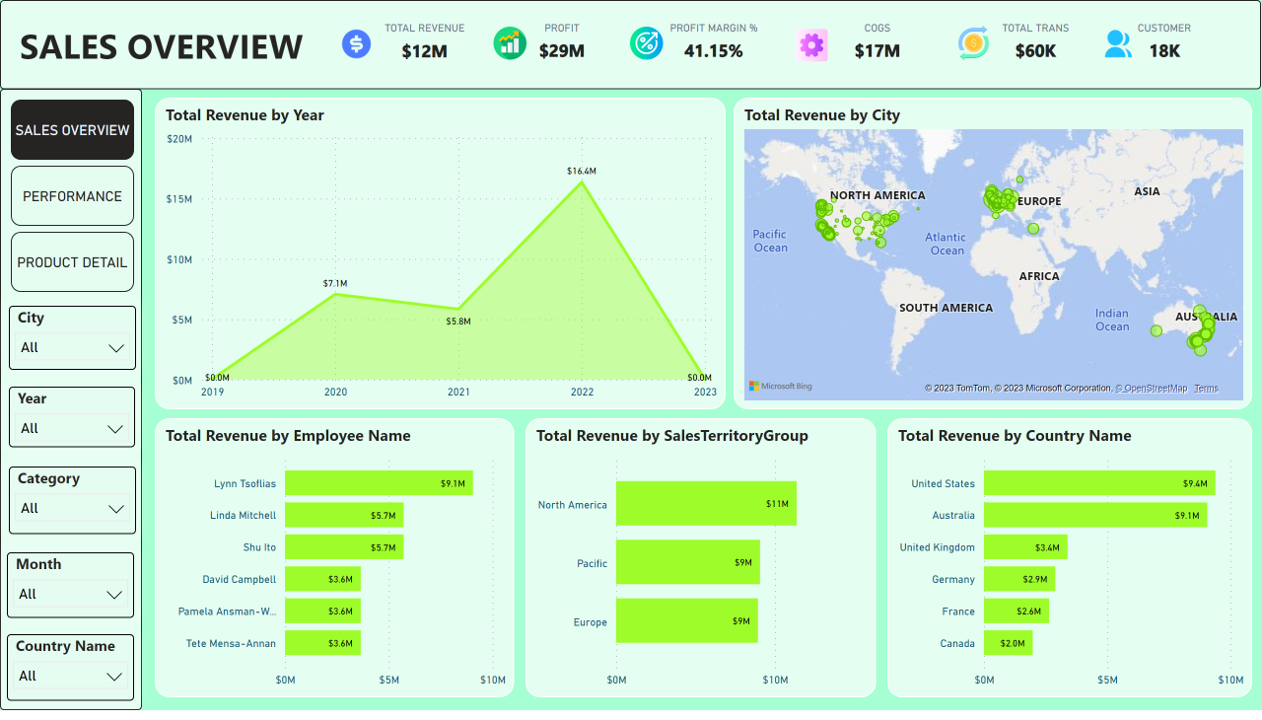Viewport: 1262px width, 720px height.
Task: Click the United States revenue bar
Action: 1098,484
